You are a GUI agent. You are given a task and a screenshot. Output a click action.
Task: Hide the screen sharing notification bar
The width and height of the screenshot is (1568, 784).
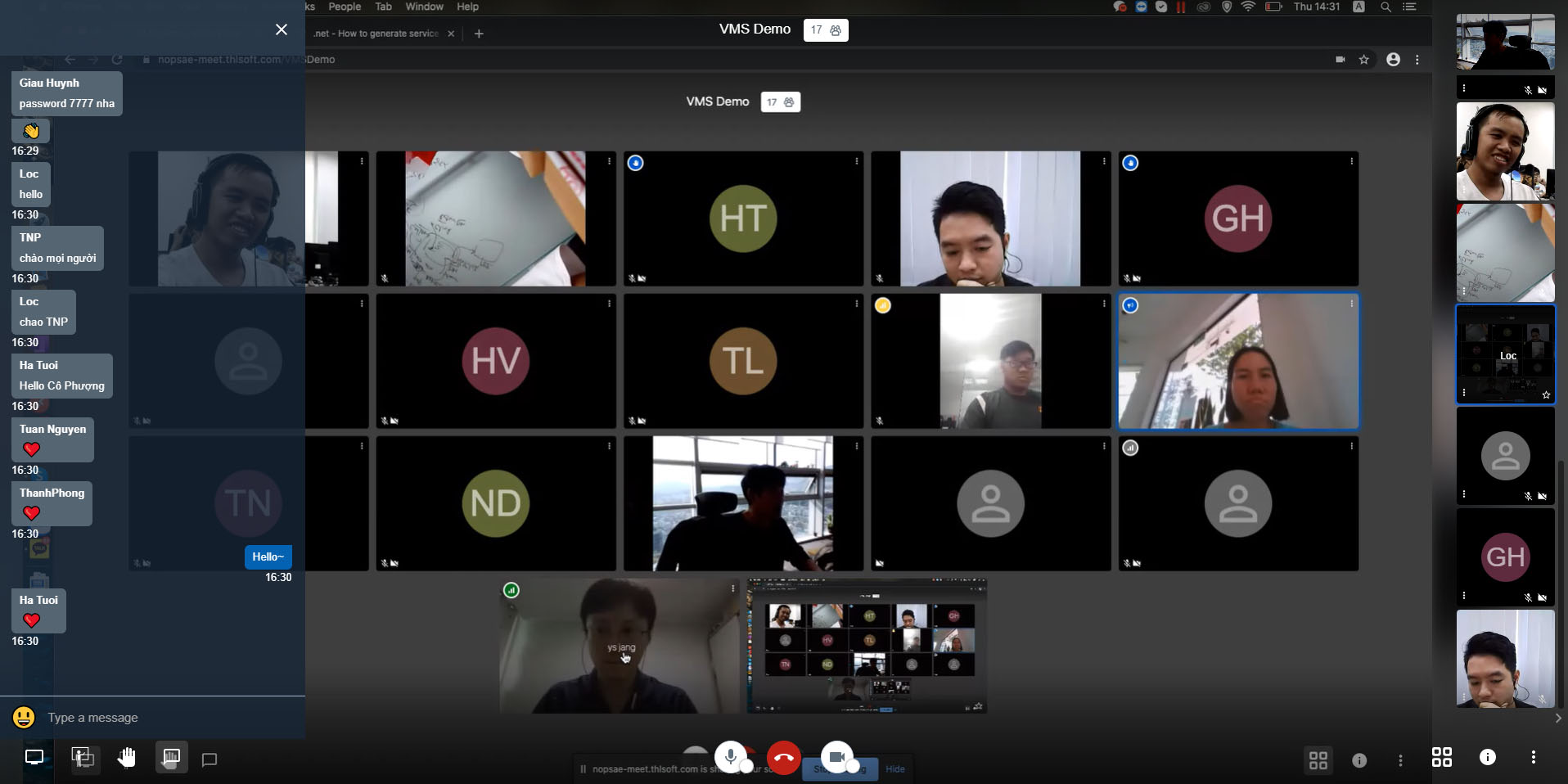[895, 769]
